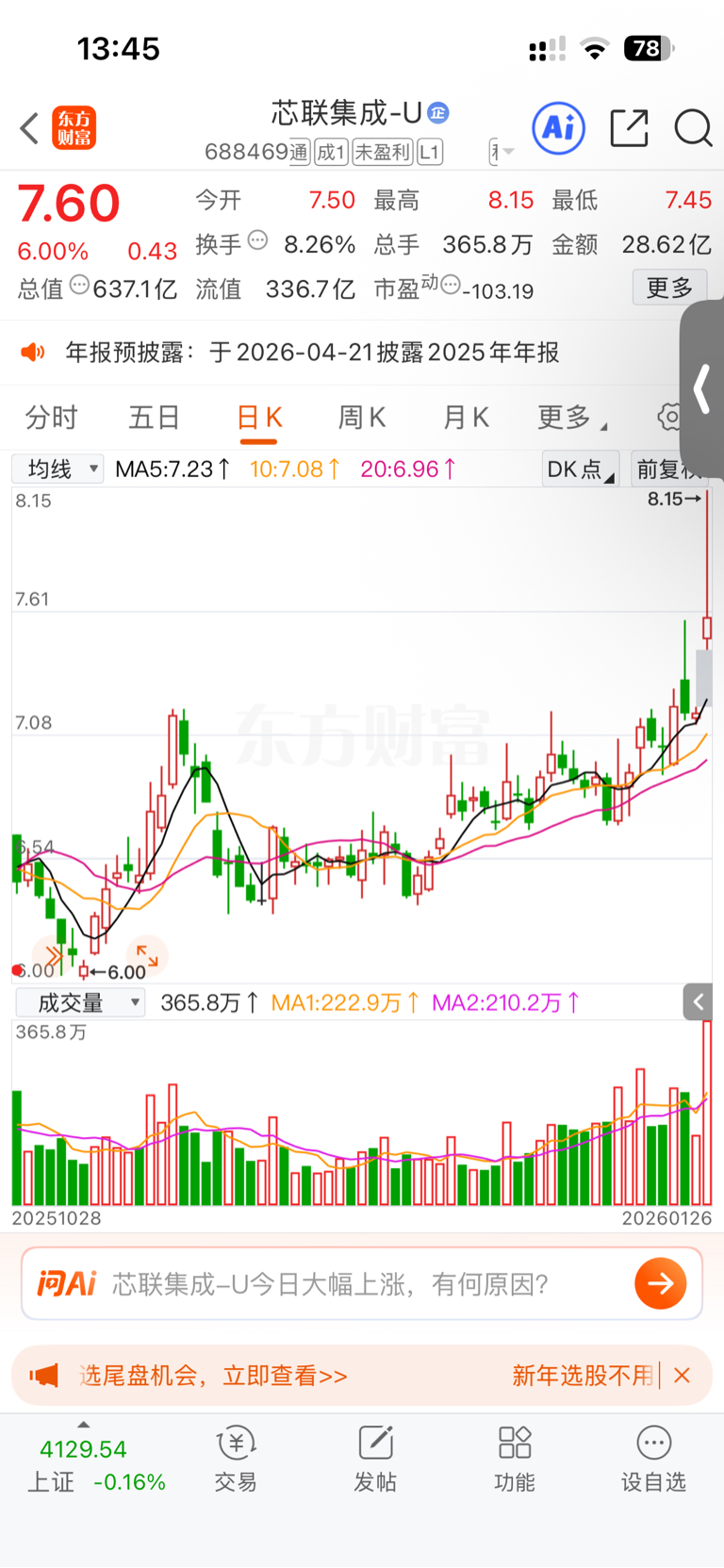The width and height of the screenshot is (724, 1568).
Task: Expand the 更多 period dropdown
Action: (572, 417)
